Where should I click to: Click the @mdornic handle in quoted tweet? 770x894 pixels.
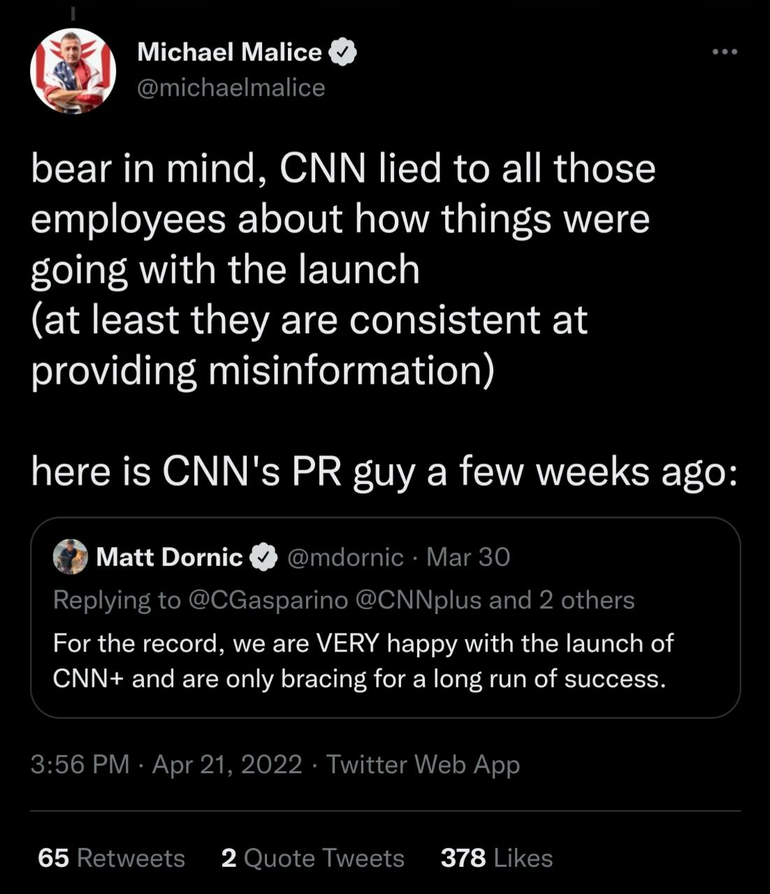coord(345,557)
